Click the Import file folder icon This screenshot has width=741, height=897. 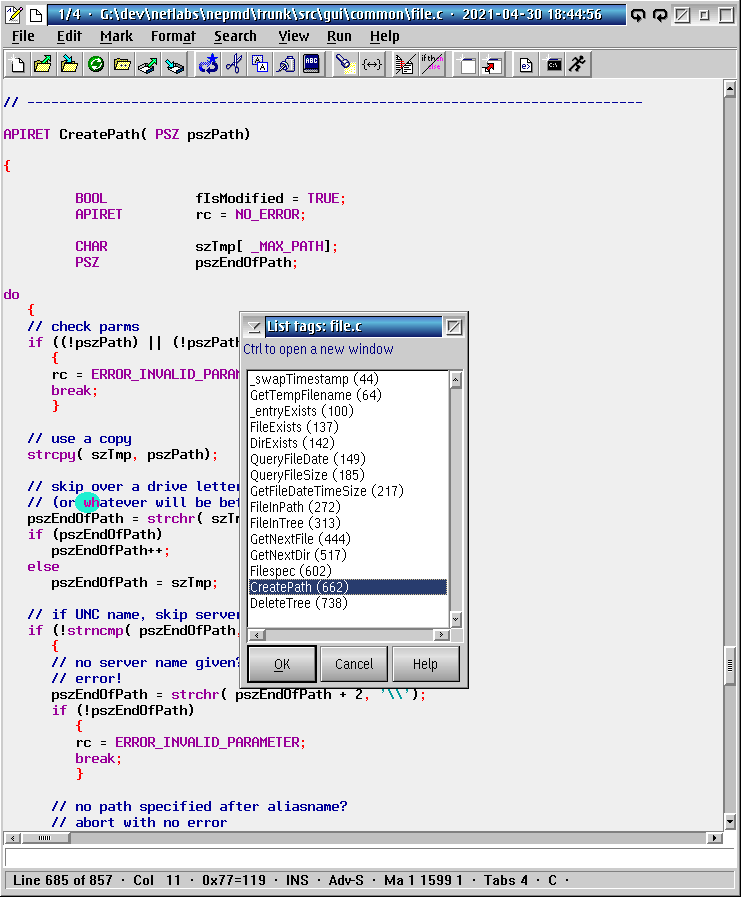point(69,64)
